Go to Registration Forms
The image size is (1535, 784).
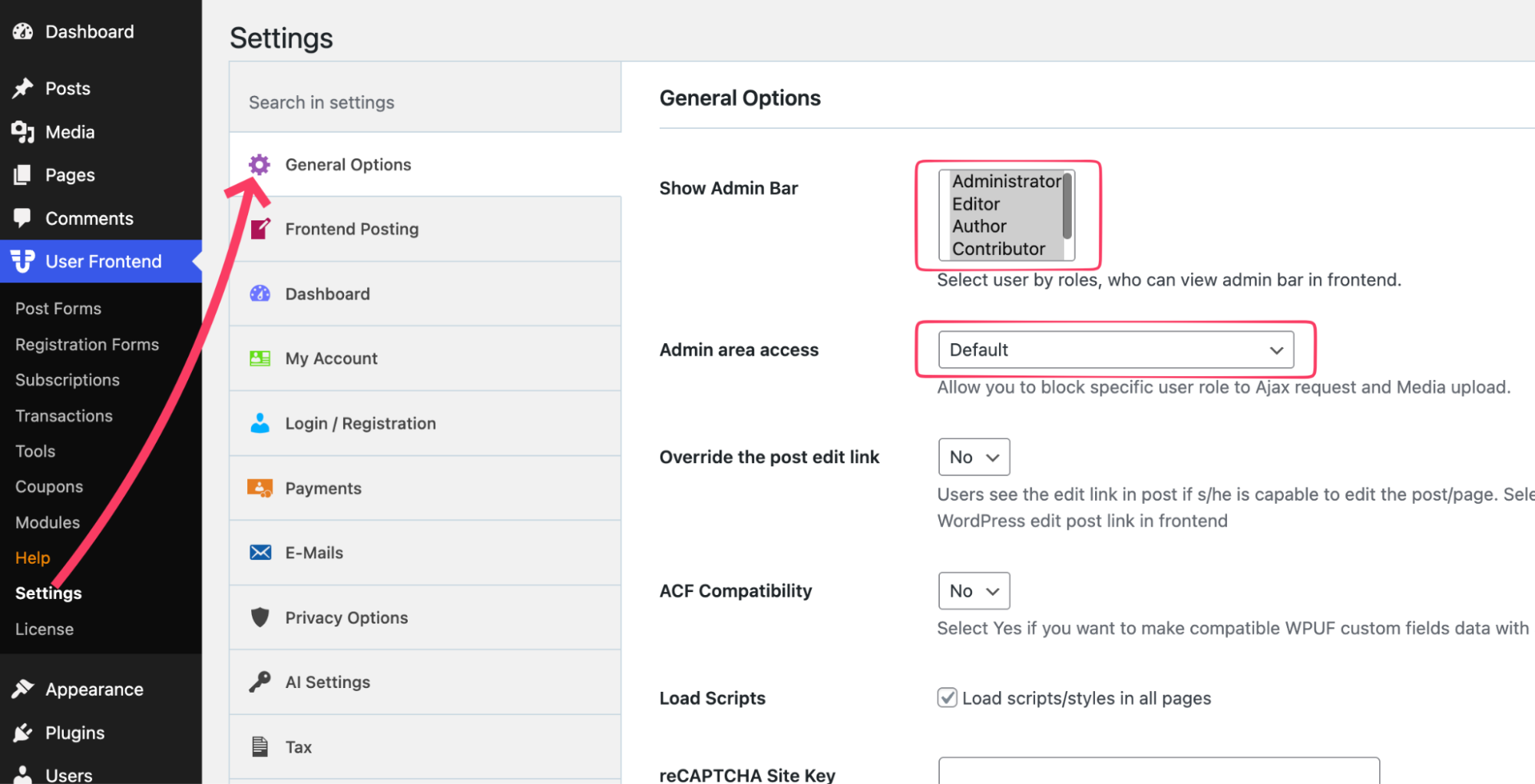87,345
